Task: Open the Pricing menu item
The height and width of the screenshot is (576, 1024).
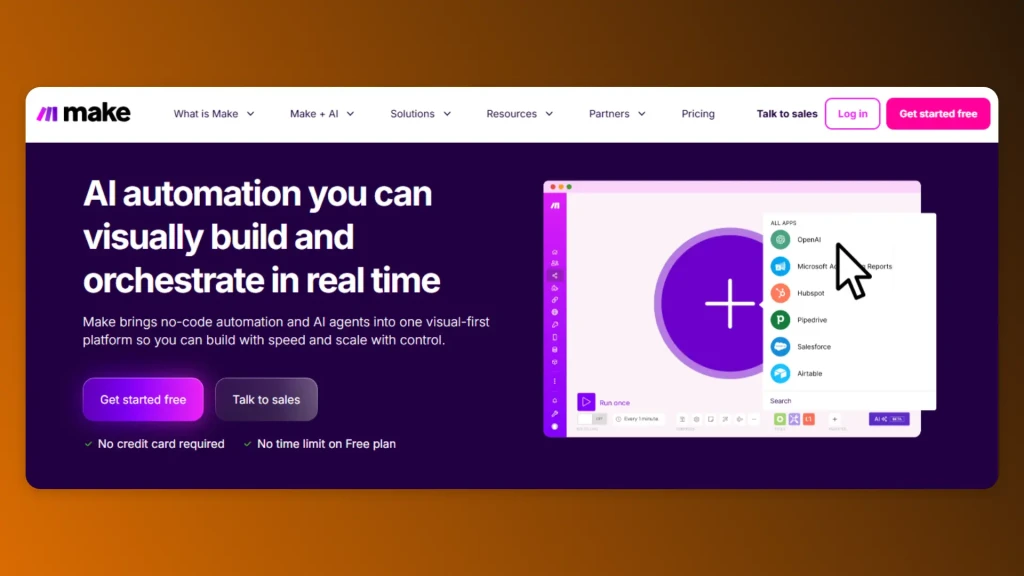Action: (698, 113)
